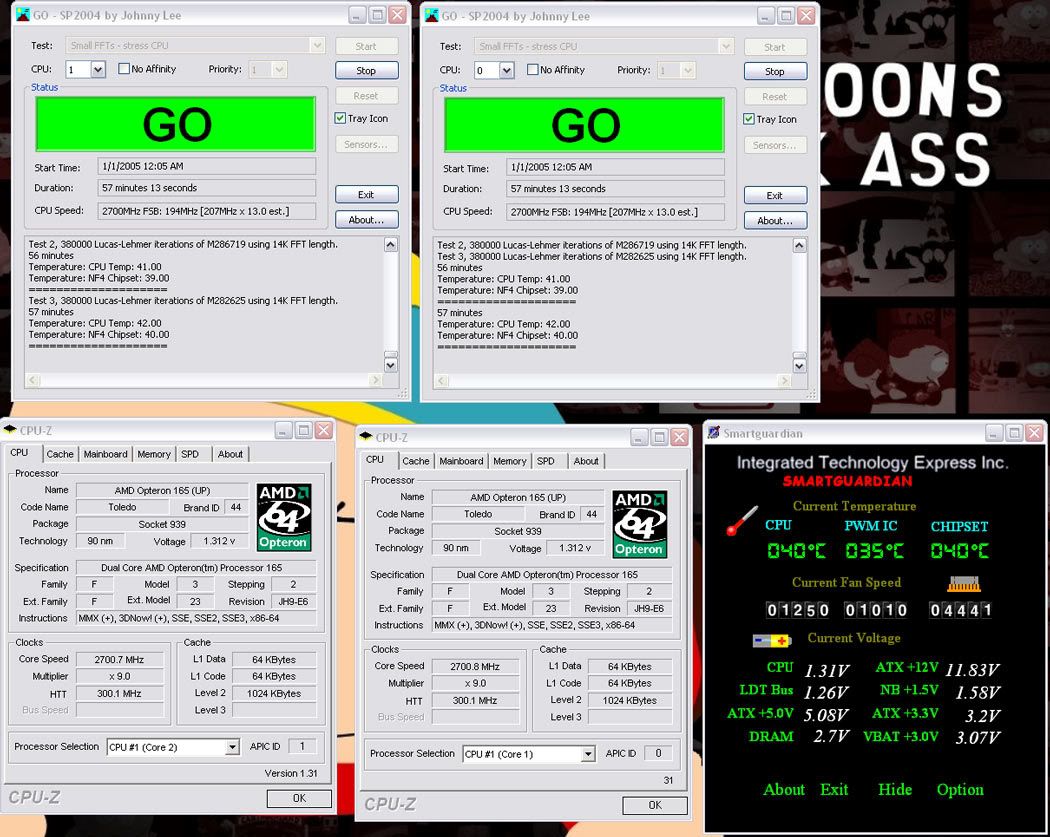The height and width of the screenshot is (837, 1050).
Task: Click the Exit link in Smartguardian
Action: pyautogui.click(x=834, y=789)
